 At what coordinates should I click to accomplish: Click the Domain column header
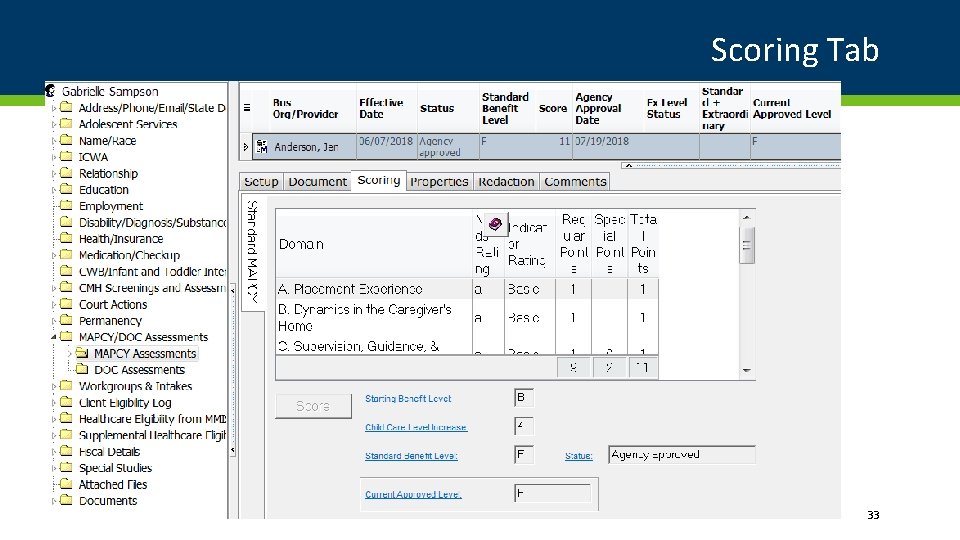coord(373,244)
